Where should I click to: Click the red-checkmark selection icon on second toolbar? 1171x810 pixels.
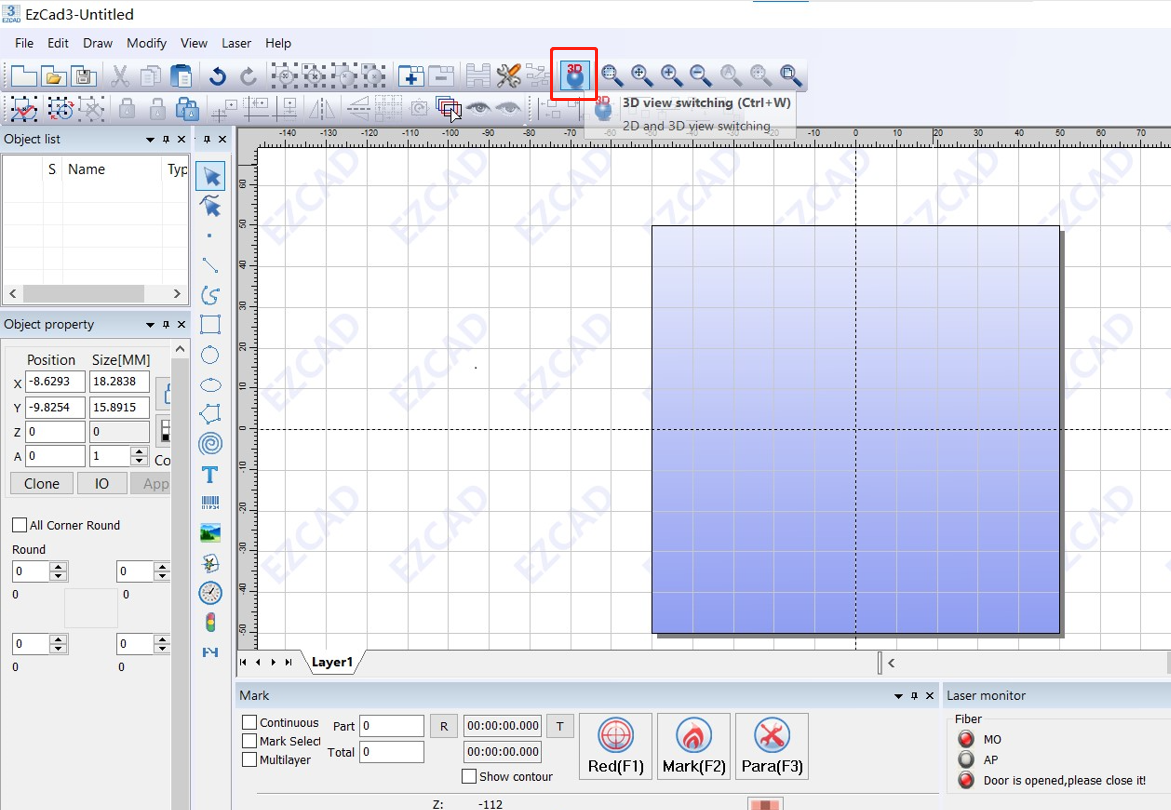[24, 109]
